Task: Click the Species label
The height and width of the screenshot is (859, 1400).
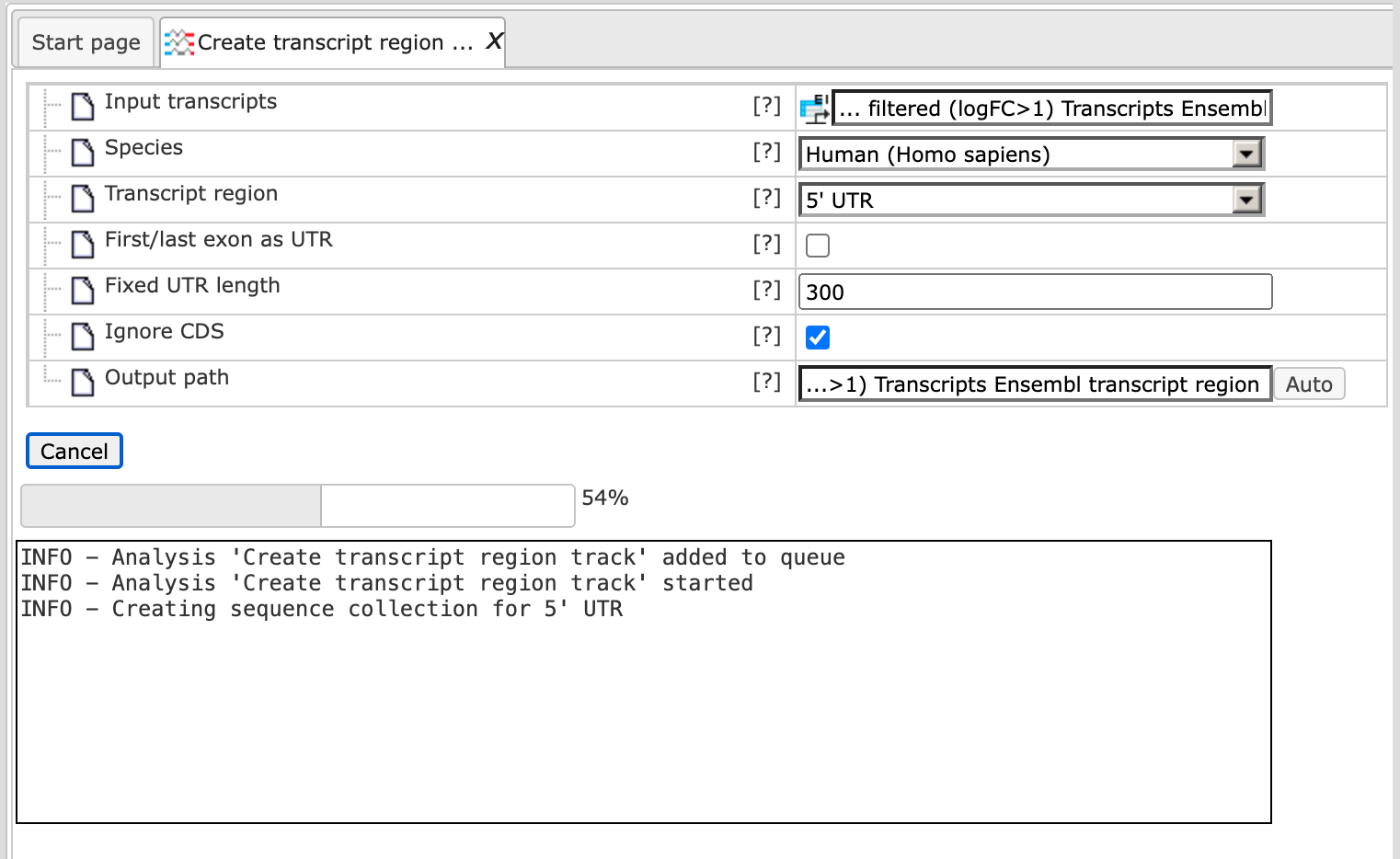Action: pos(143,148)
